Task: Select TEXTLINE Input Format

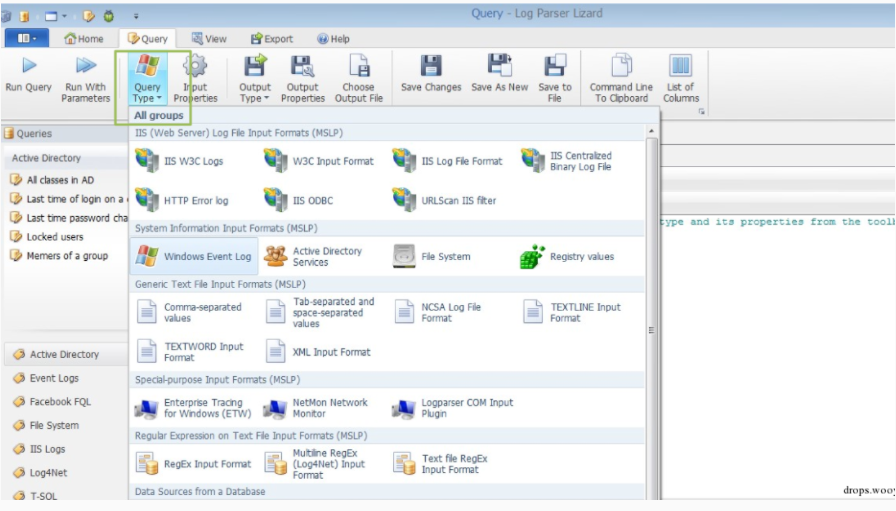Action: 579,312
